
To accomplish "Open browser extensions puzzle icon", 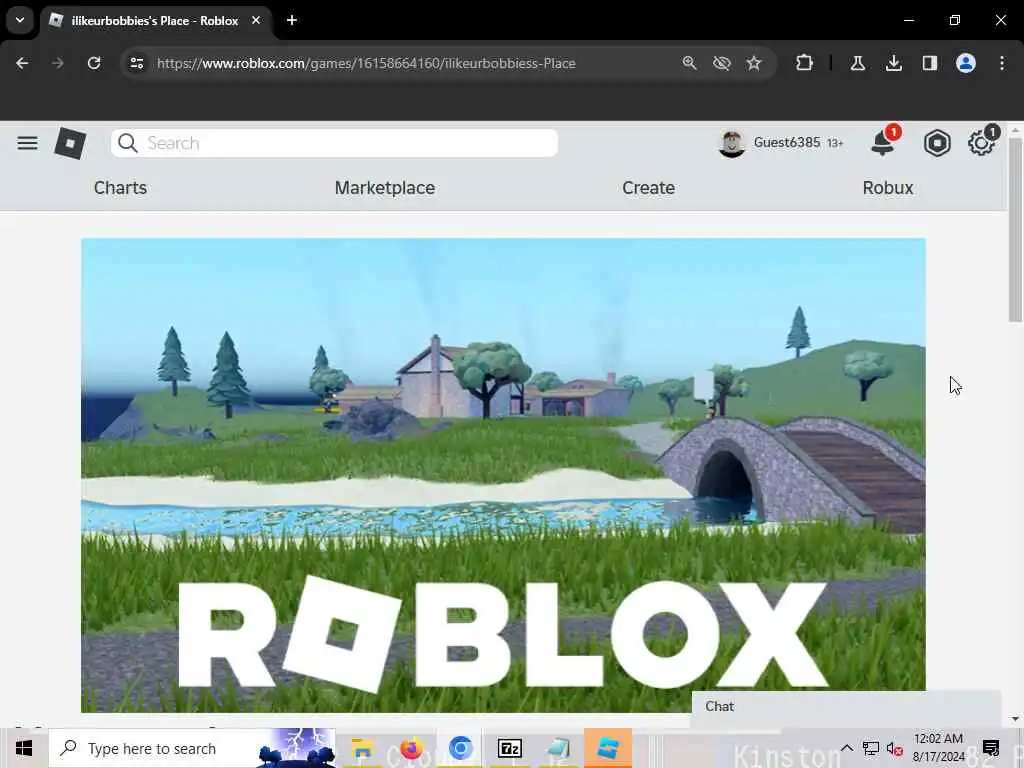I will tap(805, 63).
